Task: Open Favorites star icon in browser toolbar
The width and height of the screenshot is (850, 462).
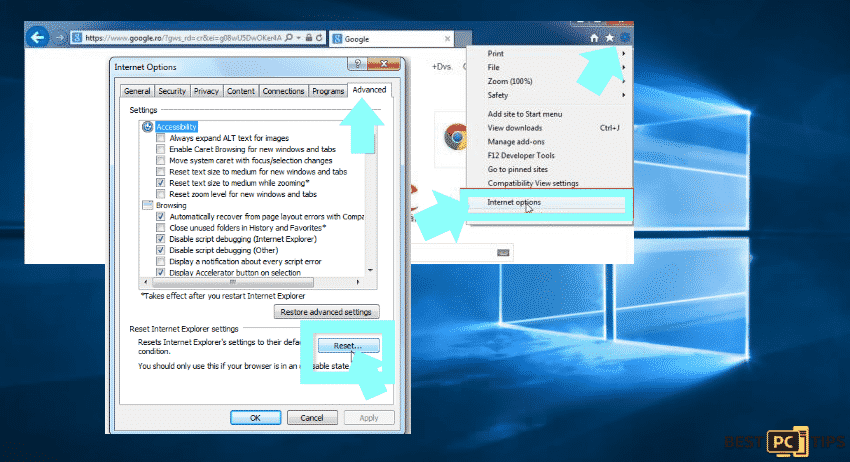Action: click(x=609, y=38)
